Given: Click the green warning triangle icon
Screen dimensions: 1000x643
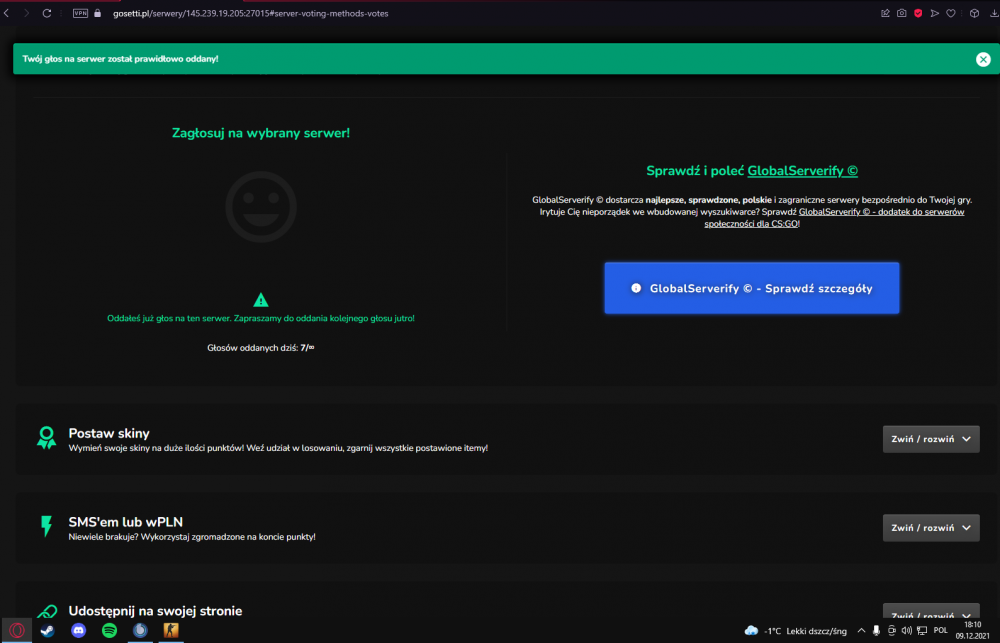Looking at the screenshot, I should [261, 300].
